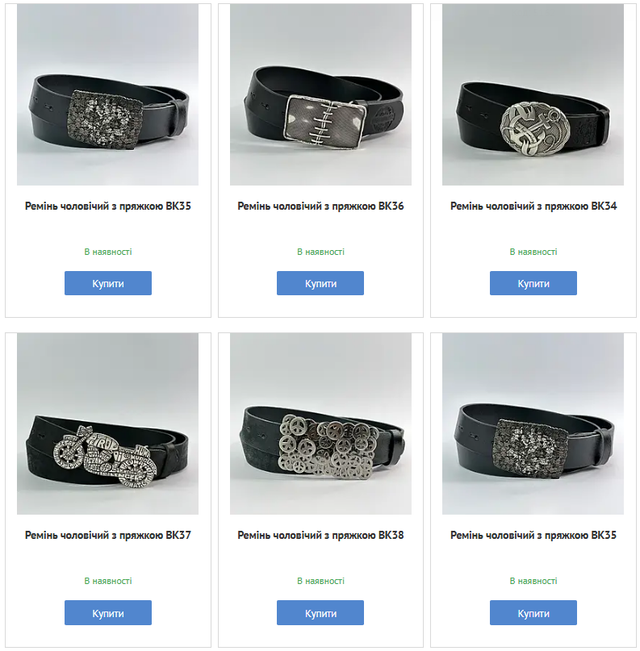The height and width of the screenshot is (651, 640).
Task: Open the title link ending in BK37
Action: (x=108, y=535)
